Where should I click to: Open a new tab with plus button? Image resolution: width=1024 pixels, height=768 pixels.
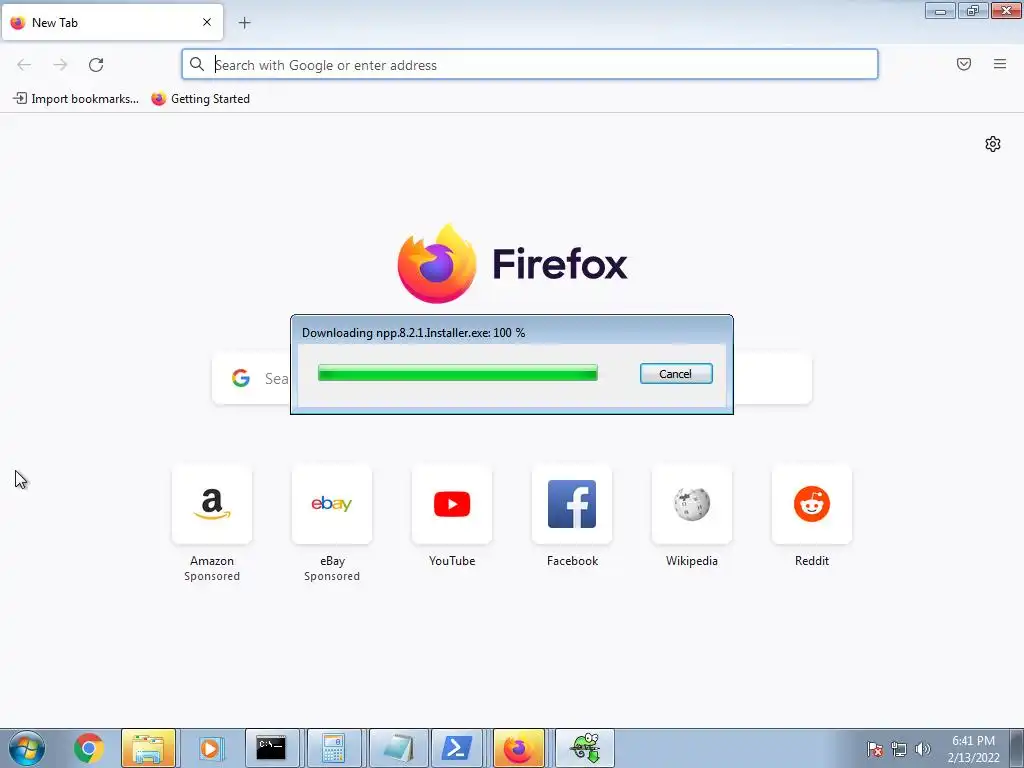coord(244,23)
